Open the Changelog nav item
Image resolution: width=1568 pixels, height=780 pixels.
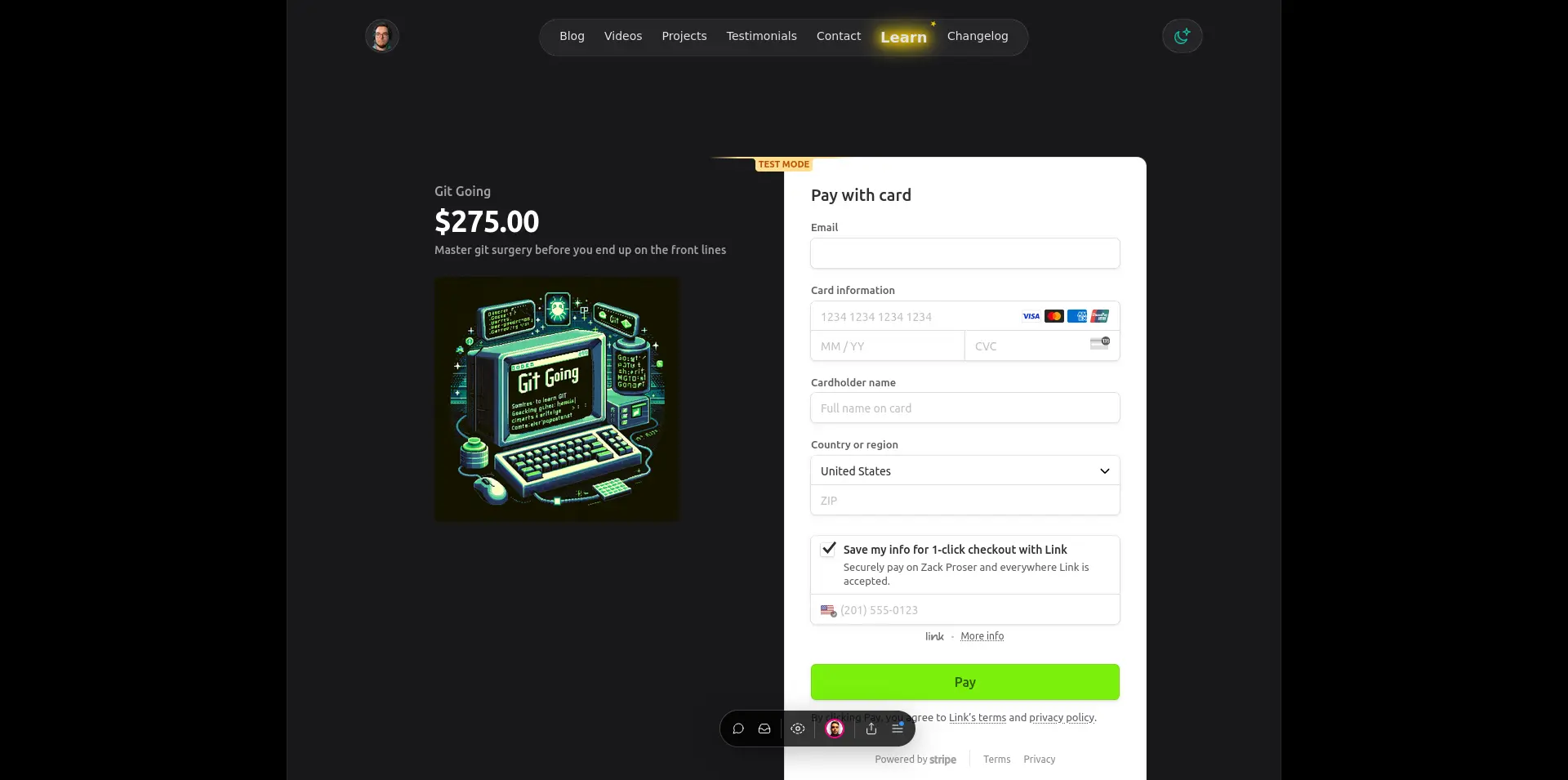click(x=978, y=36)
